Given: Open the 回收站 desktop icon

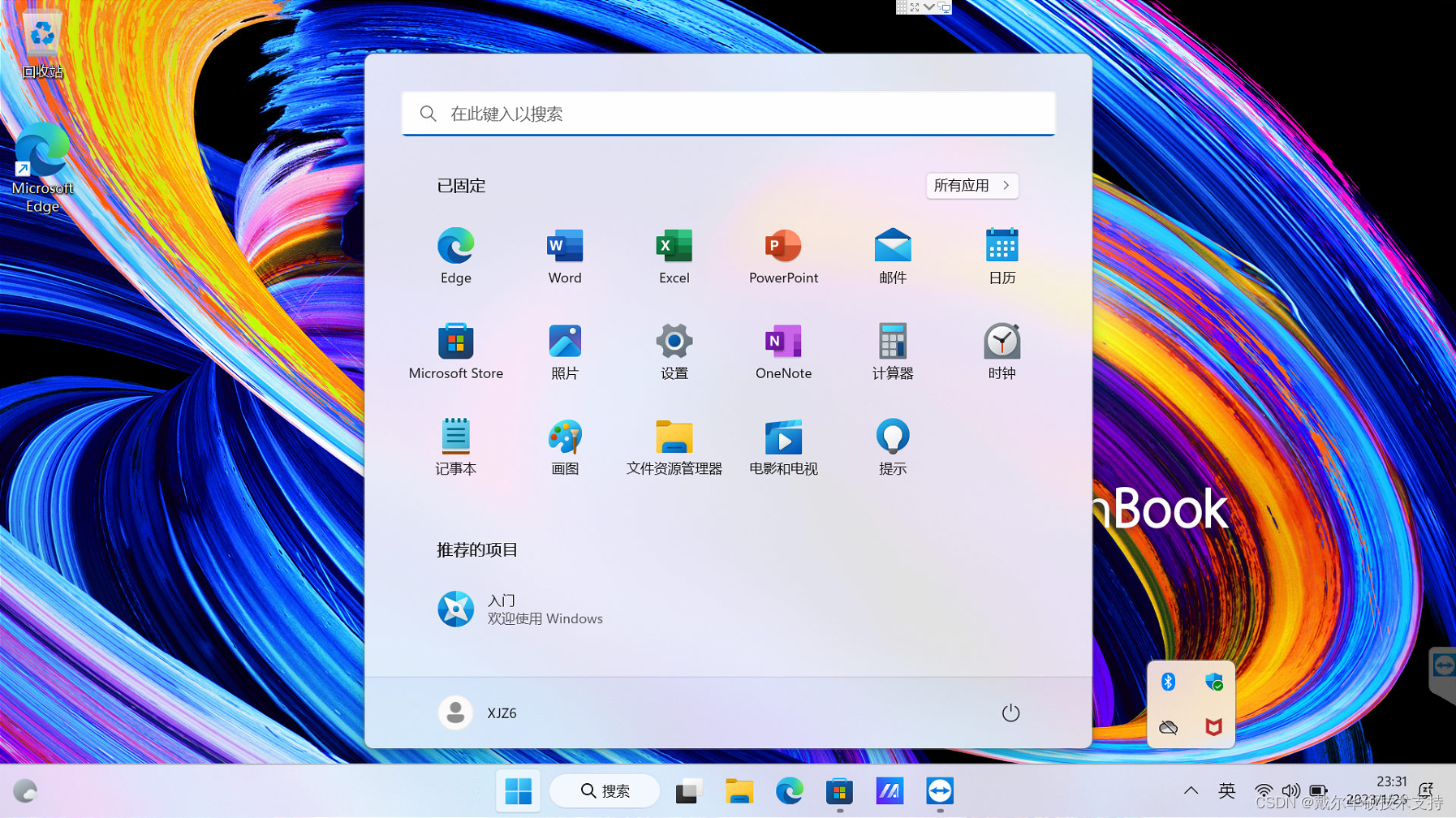Looking at the screenshot, I should (42, 45).
